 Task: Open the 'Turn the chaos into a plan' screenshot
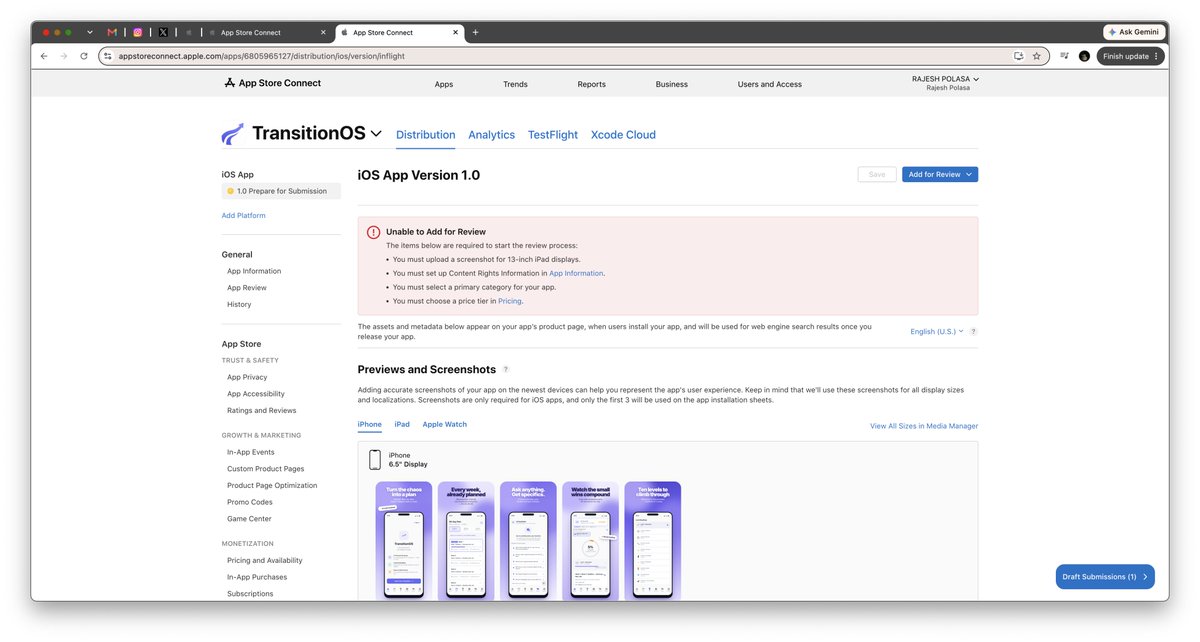[404, 541]
